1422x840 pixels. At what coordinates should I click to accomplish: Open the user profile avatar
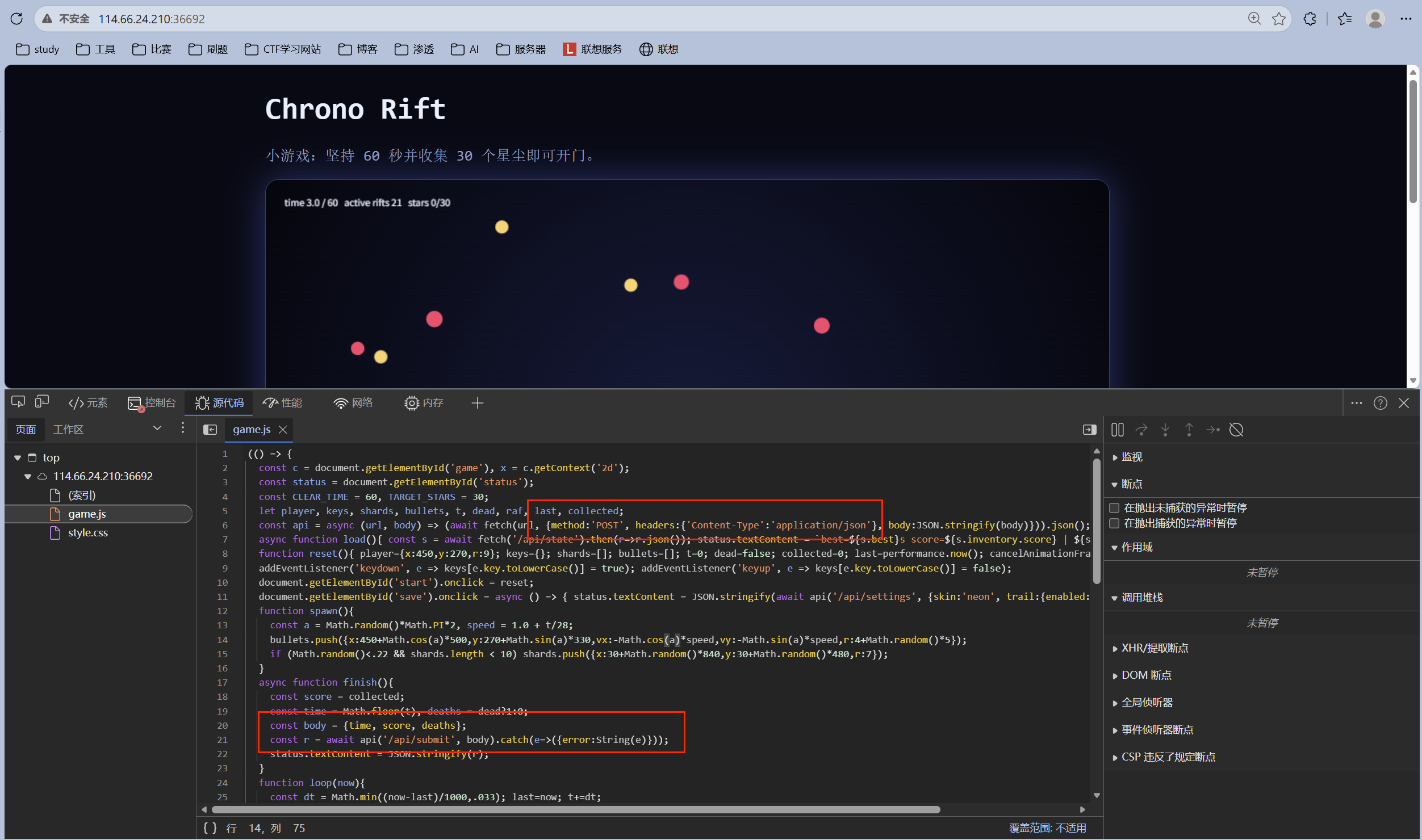pos(1375,19)
